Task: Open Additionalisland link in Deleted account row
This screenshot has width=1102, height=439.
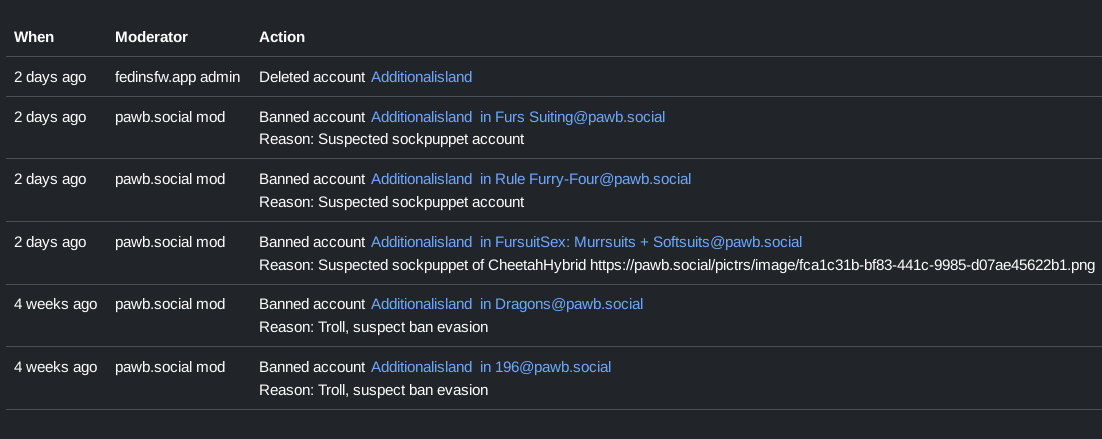Action: [x=421, y=77]
